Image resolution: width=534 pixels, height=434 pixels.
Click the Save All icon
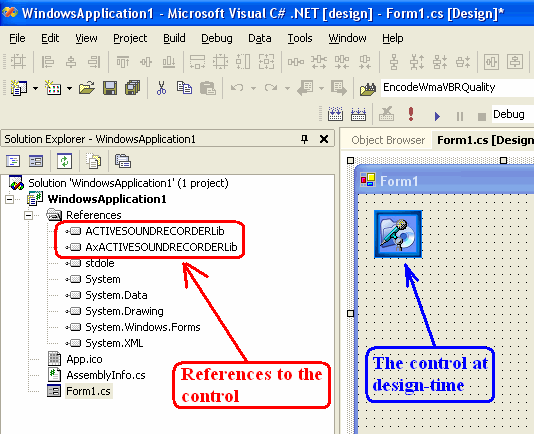point(132,88)
